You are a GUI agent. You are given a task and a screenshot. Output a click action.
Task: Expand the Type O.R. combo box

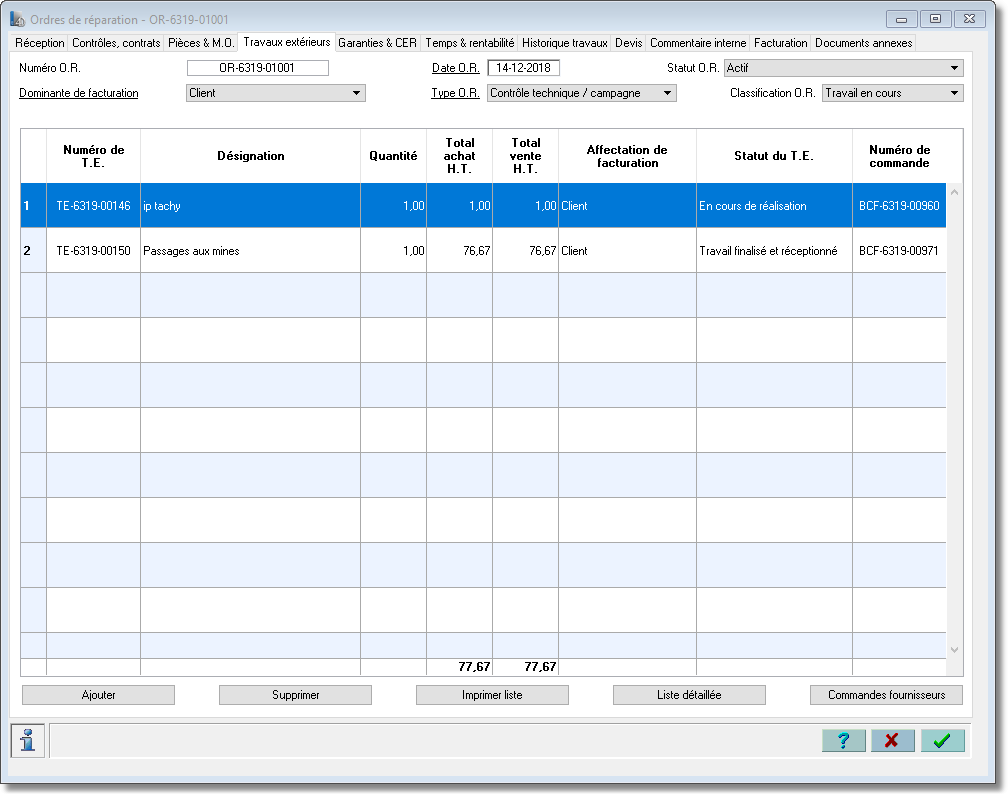[667, 93]
